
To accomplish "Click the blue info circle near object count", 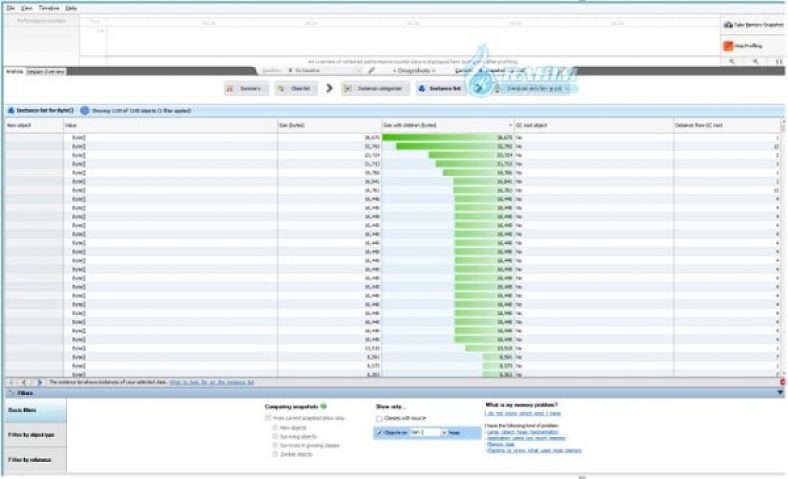I will tap(84, 111).
